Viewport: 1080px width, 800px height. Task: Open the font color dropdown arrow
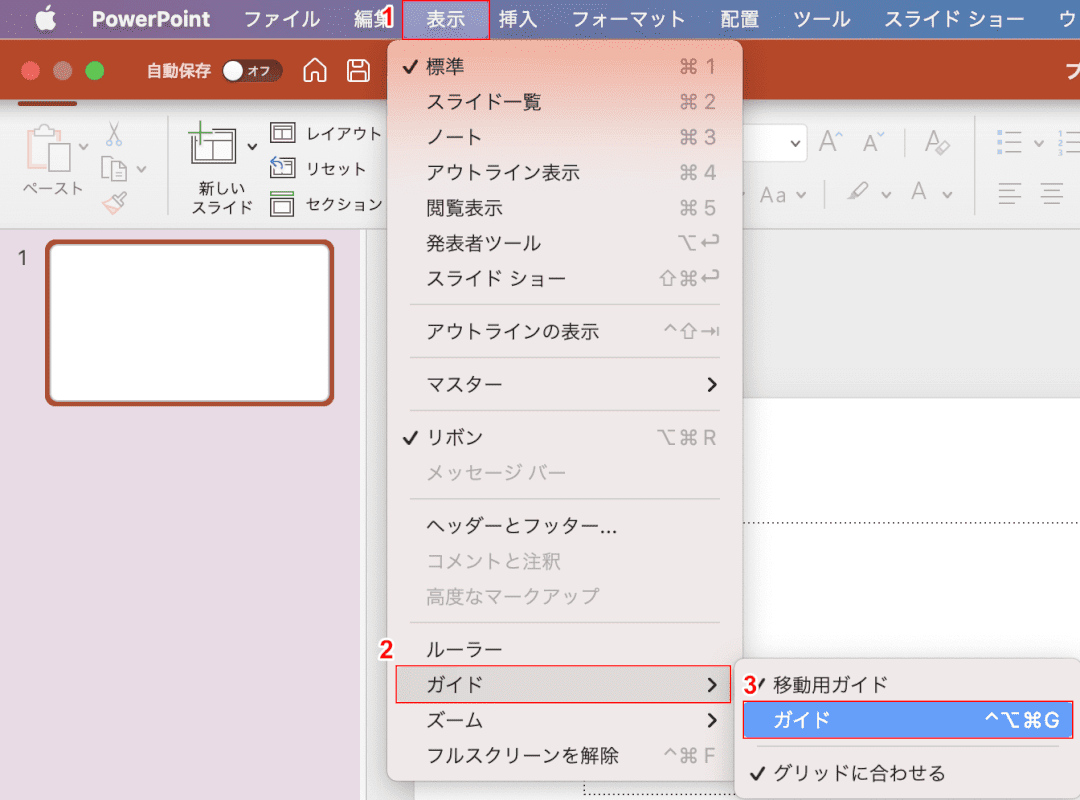click(948, 195)
